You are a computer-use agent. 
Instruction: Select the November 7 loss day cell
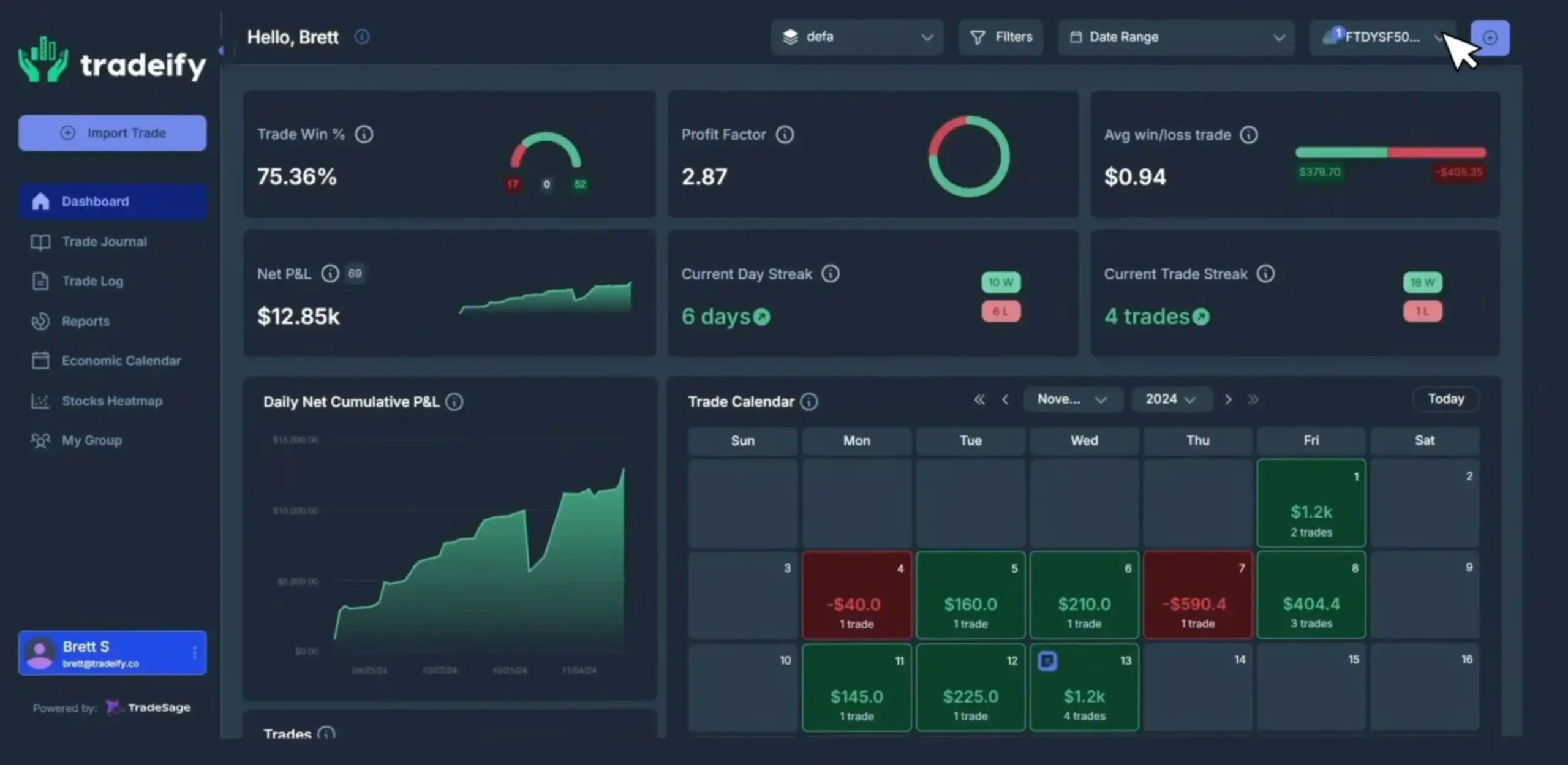click(x=1197, y=595)
